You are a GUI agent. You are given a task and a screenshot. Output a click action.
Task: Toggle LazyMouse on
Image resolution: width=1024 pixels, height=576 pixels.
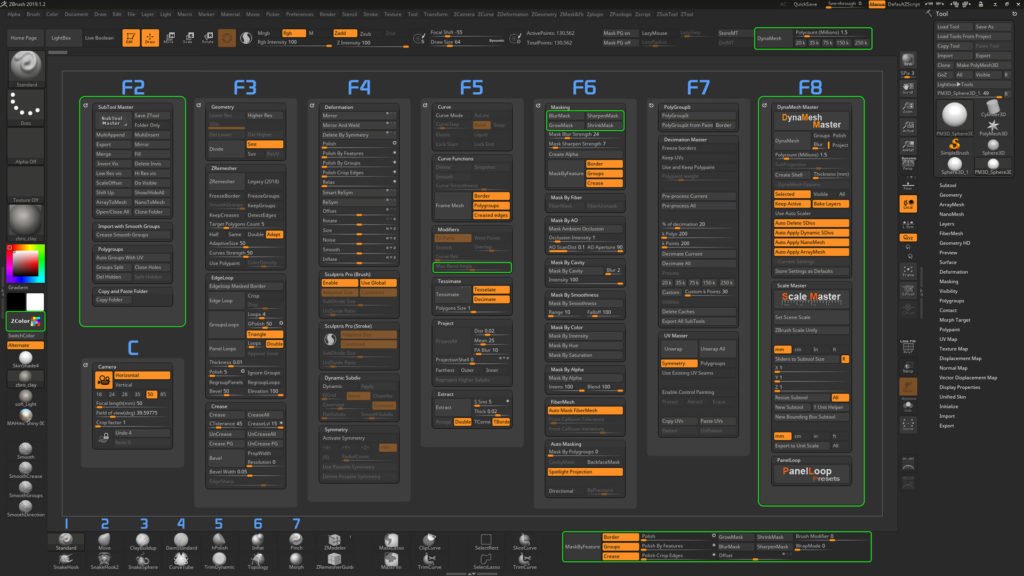[655, 33]
